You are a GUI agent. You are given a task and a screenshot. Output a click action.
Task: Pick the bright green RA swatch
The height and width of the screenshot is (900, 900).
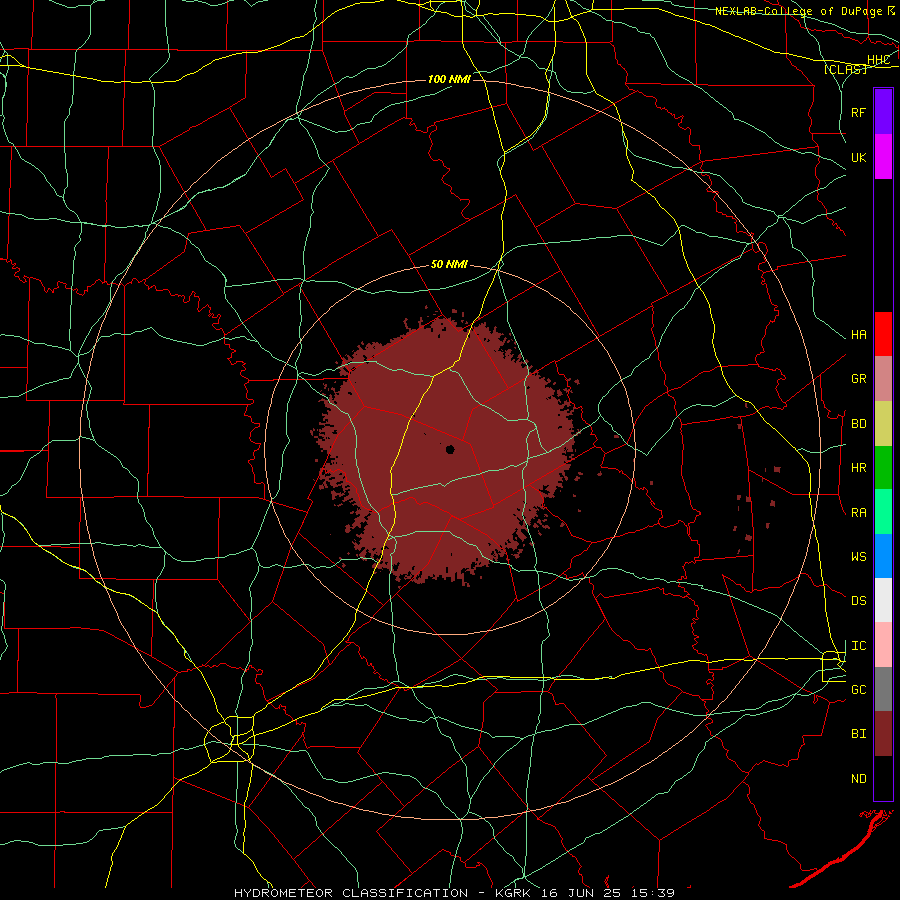point(883,512)
